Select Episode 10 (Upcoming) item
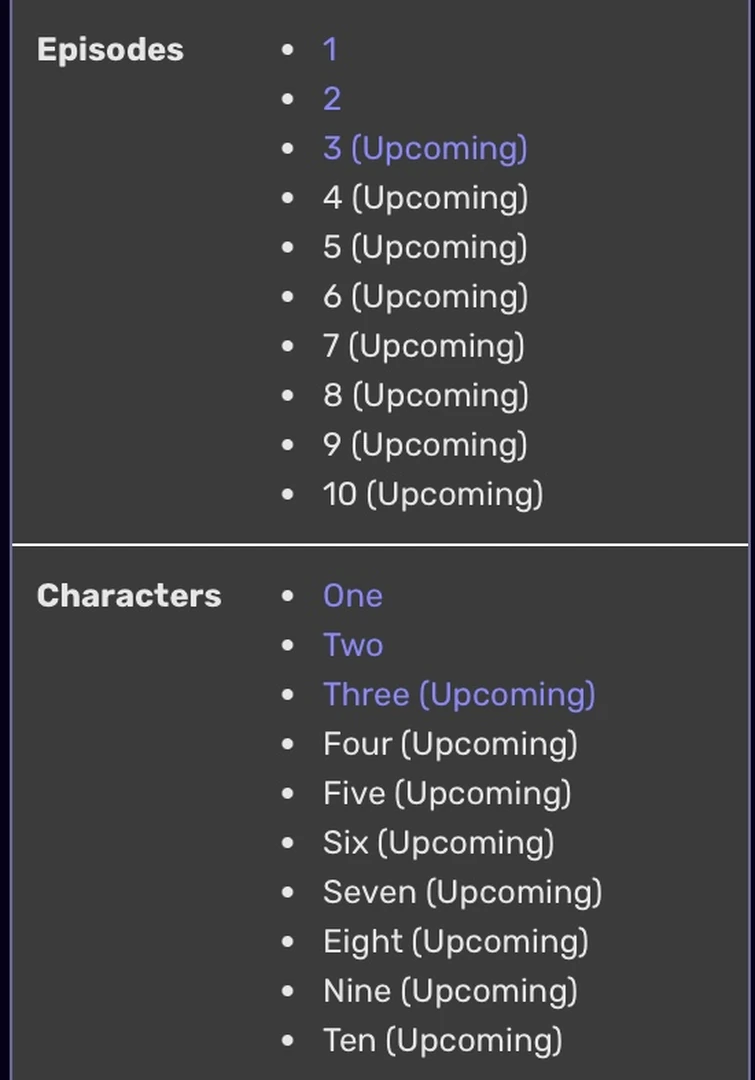 [432, 494]
